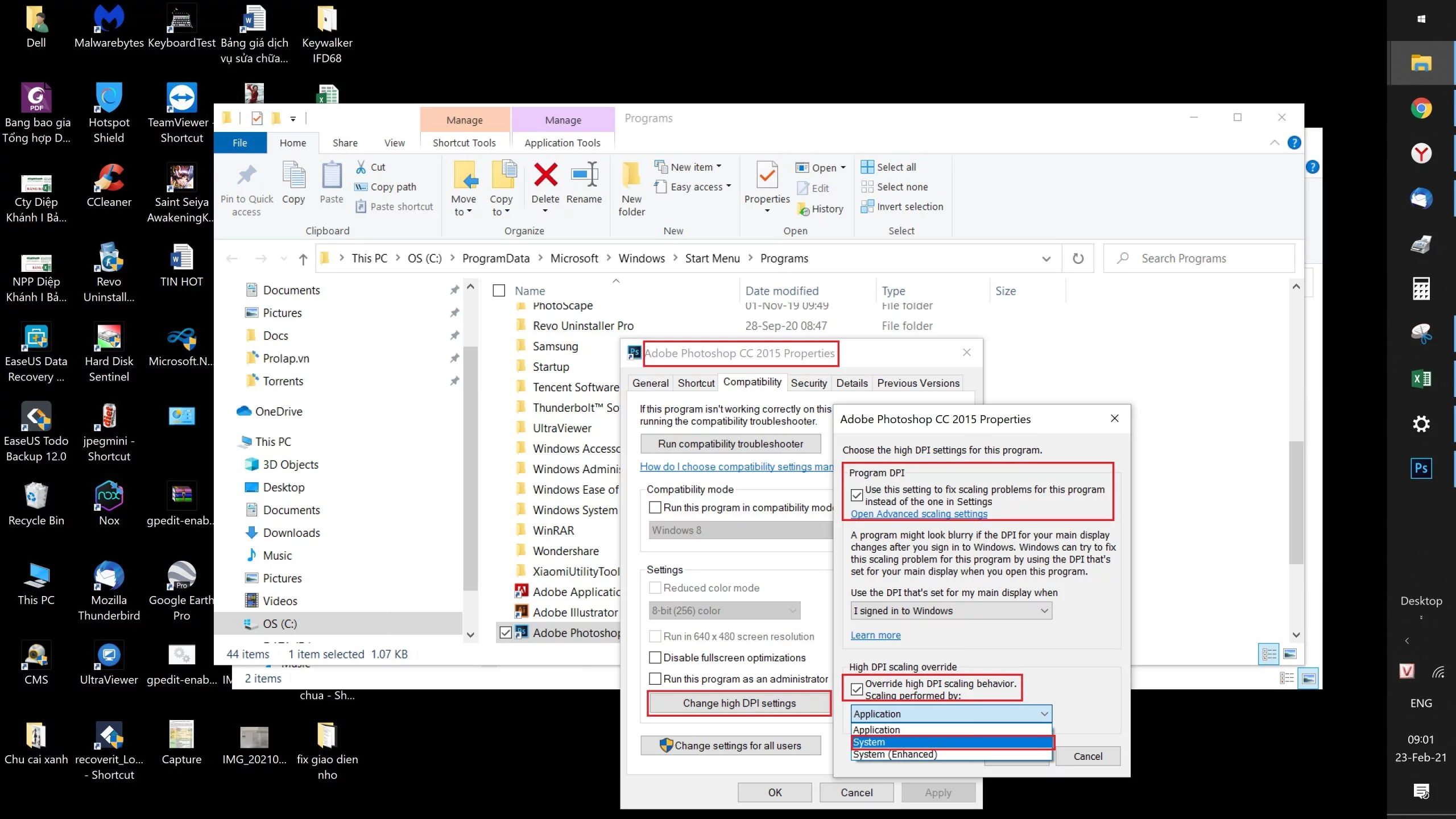
Task: Choose 'System (Enhanced)' in the dropdown list
Action: tap(952, 754)
